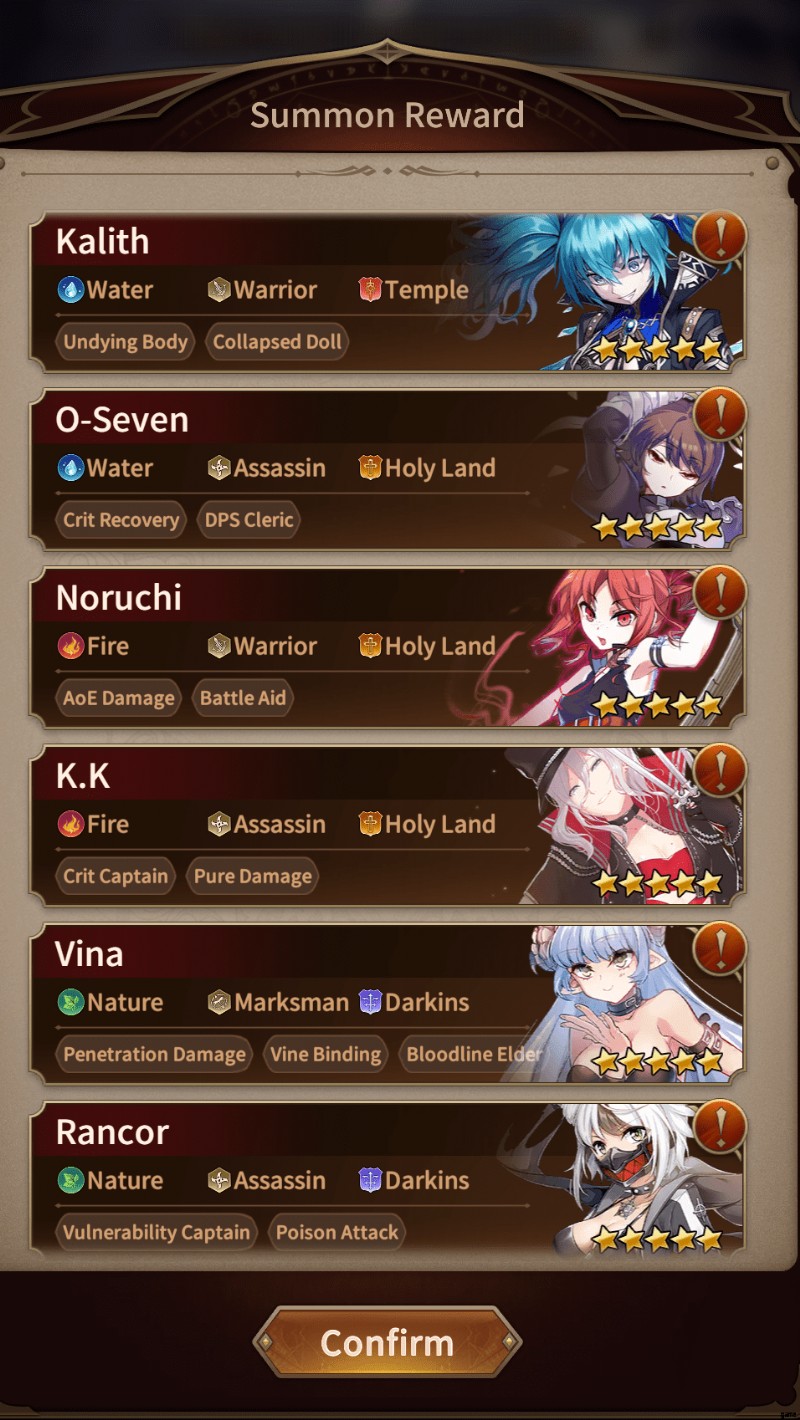
Task: Tap the exclamation icon on K.K's card
Action: click(719, 770)
